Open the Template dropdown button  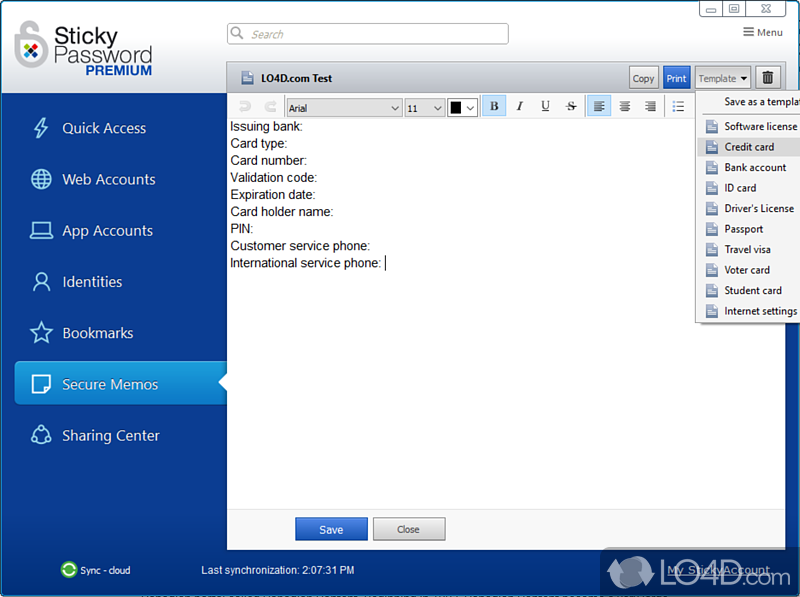(x=722, y=78)
